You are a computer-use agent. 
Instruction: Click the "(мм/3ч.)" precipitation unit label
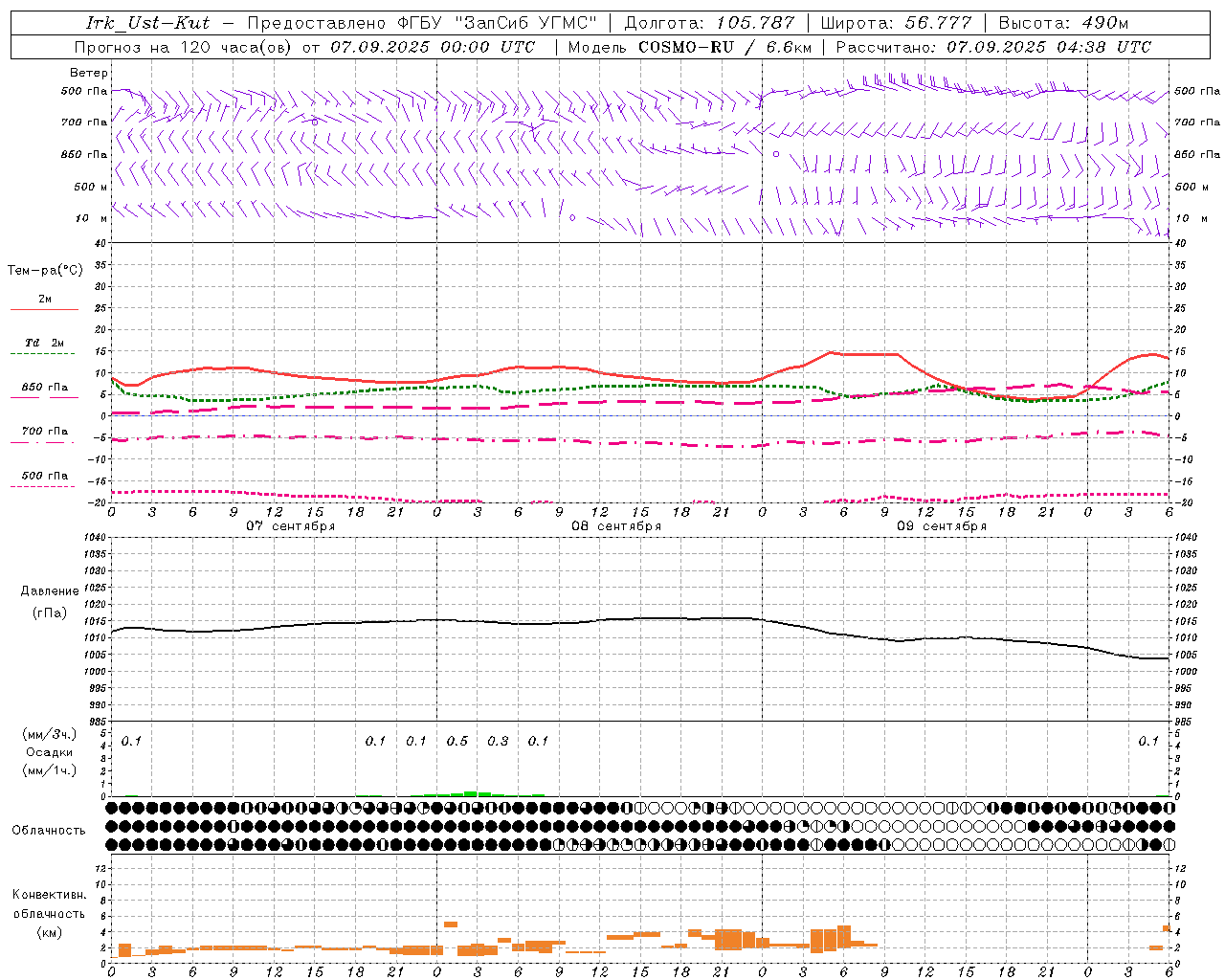tap(50, 734)
